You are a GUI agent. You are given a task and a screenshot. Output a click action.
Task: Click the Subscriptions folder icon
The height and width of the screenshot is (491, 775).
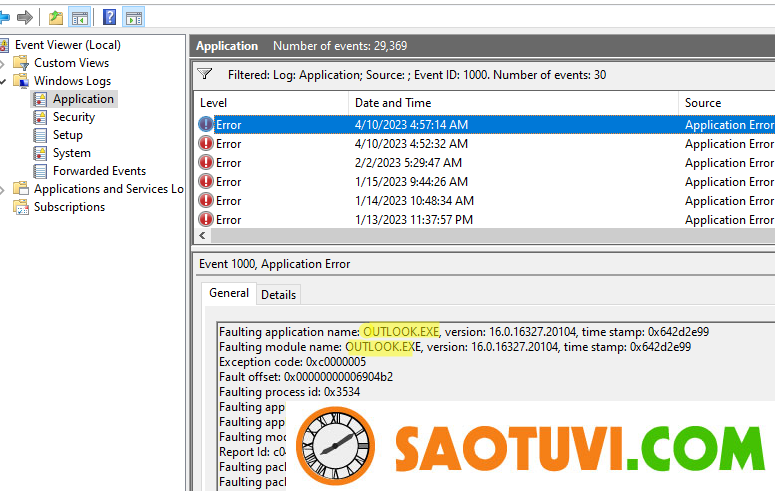(21, 207)
